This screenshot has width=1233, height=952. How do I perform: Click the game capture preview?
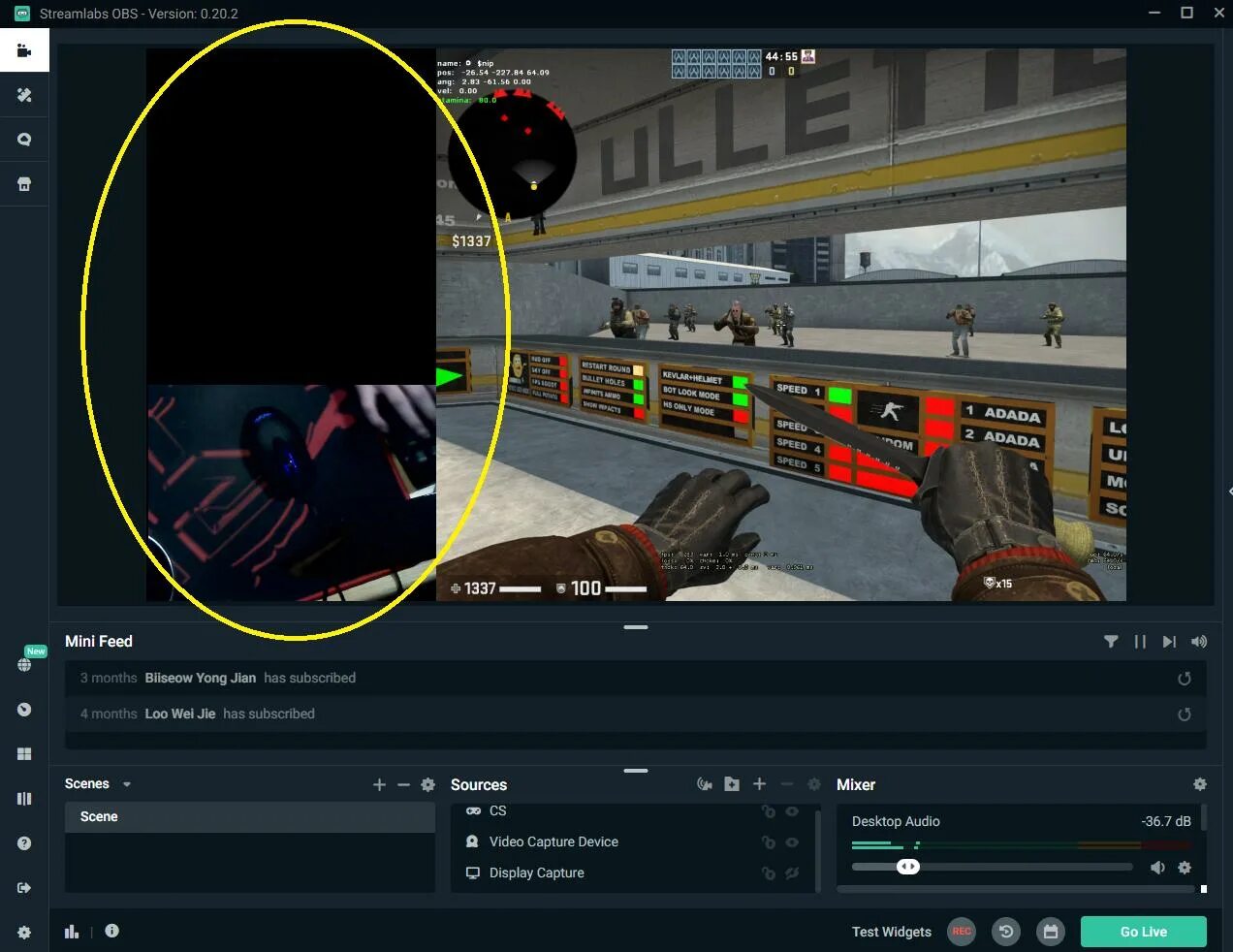pyautogui.click(x=781, y=325)
